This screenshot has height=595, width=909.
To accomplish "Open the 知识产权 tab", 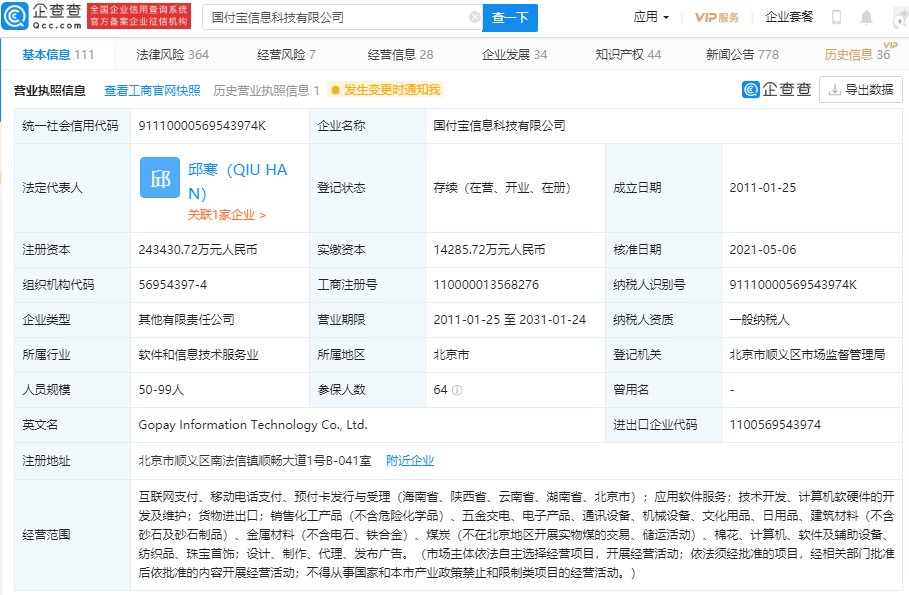I will (628, 55).
